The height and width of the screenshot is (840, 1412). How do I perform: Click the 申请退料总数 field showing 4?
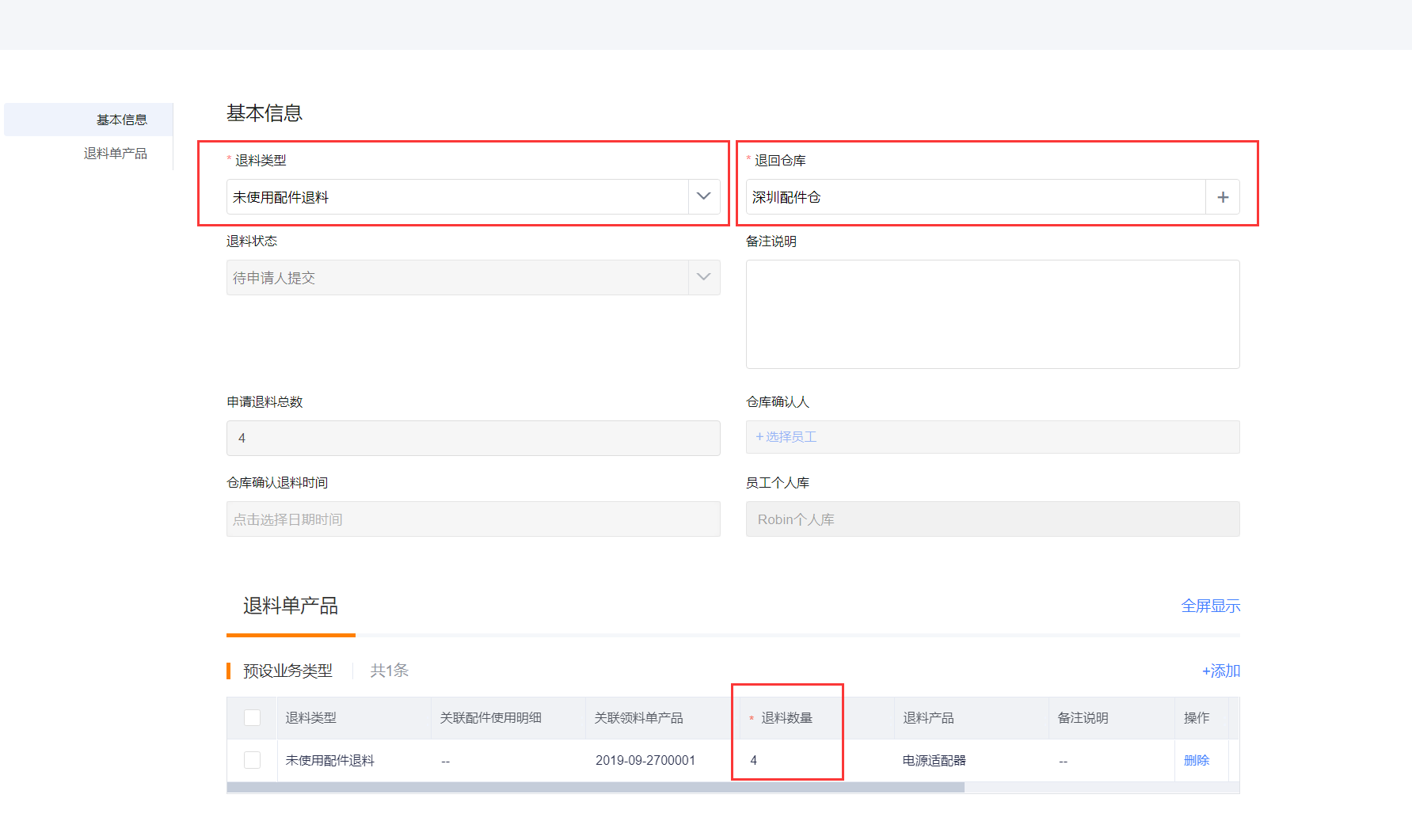tap(474, 438)
